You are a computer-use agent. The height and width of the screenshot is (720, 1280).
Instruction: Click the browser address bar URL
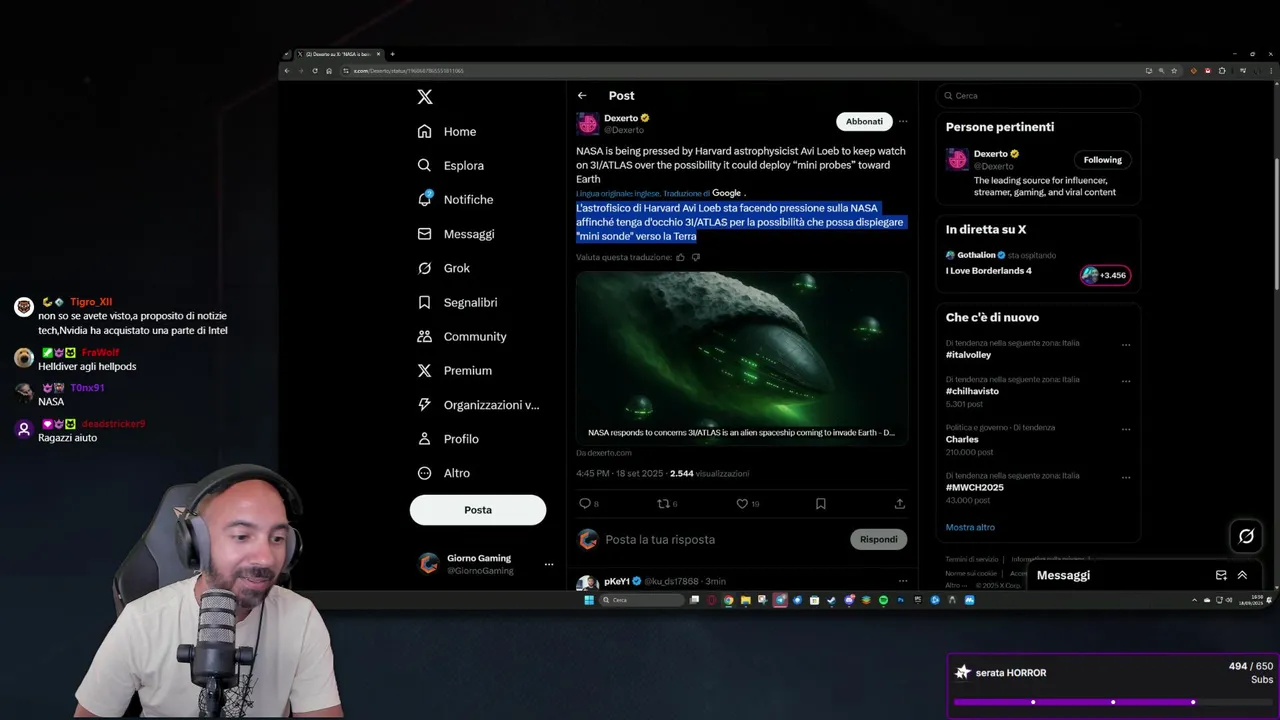(407, 71)
